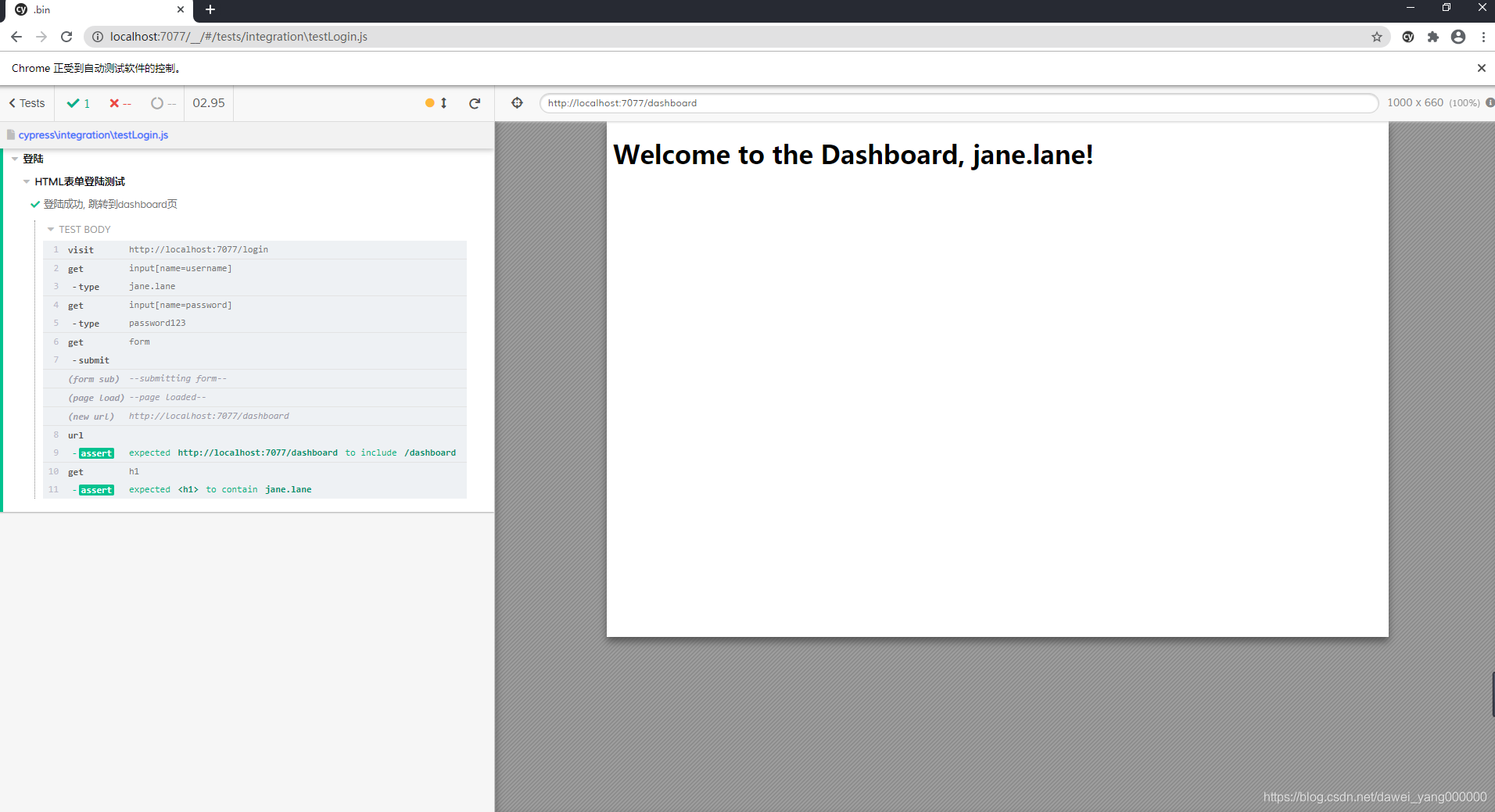The height and width of the screenshot is (812, 1495).
Task: Go forward in Chrome browser history
Action: tap(41, 37)
